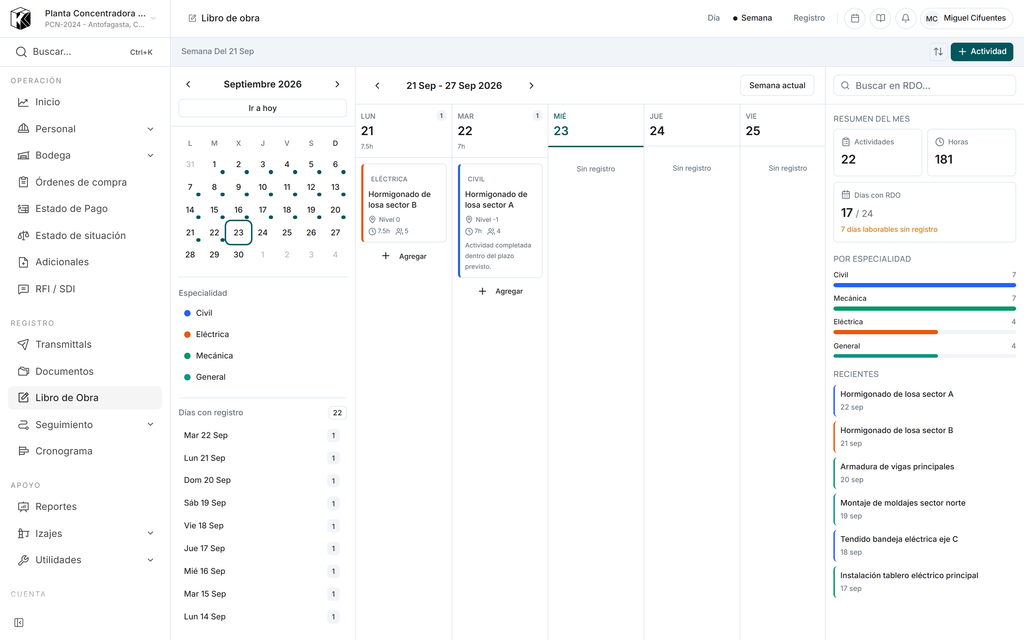The image size is (1024, 640).
Task: Open notifications bell
Action: 905,18
